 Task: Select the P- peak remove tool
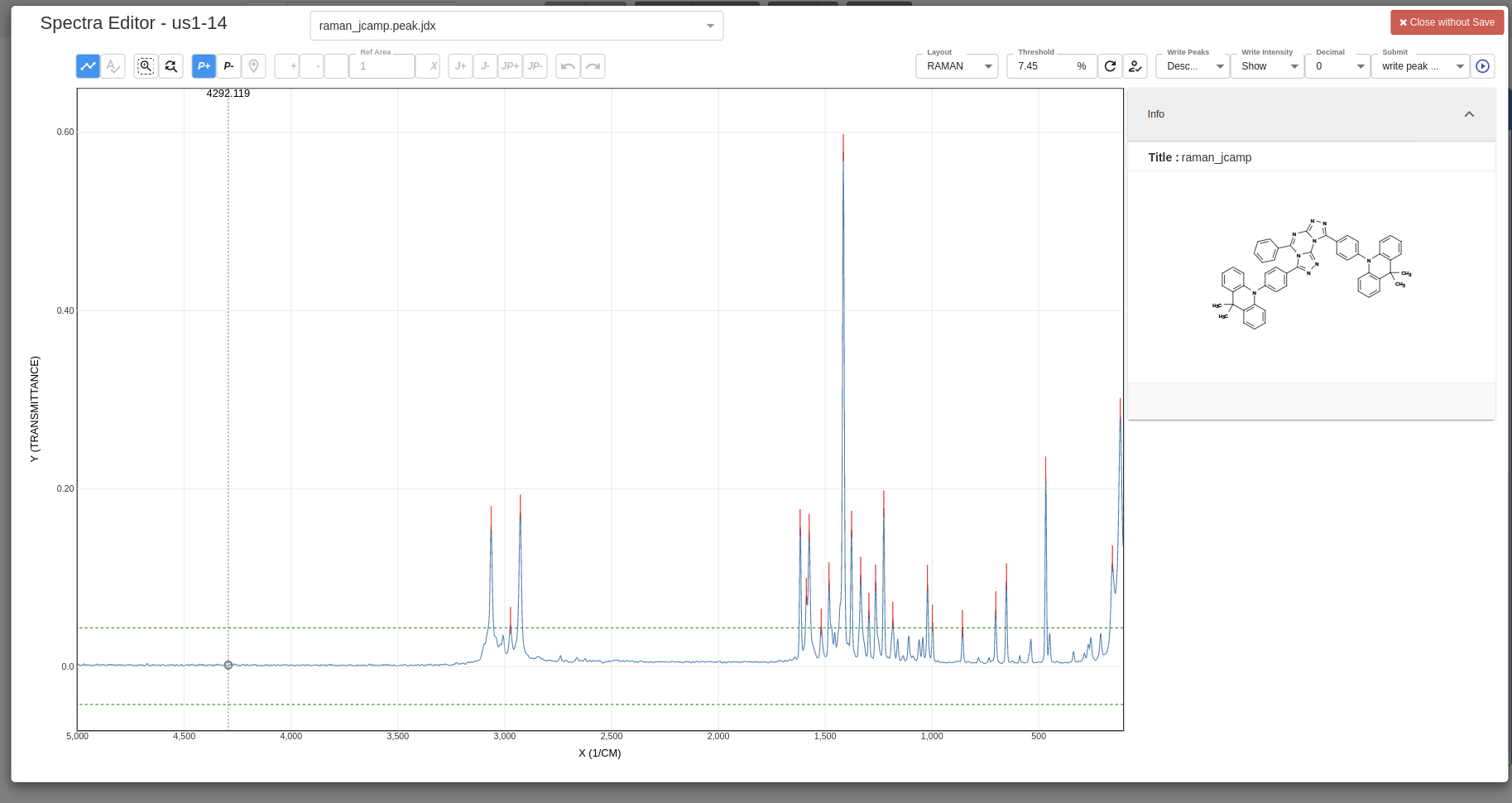[x=229, y=66]
